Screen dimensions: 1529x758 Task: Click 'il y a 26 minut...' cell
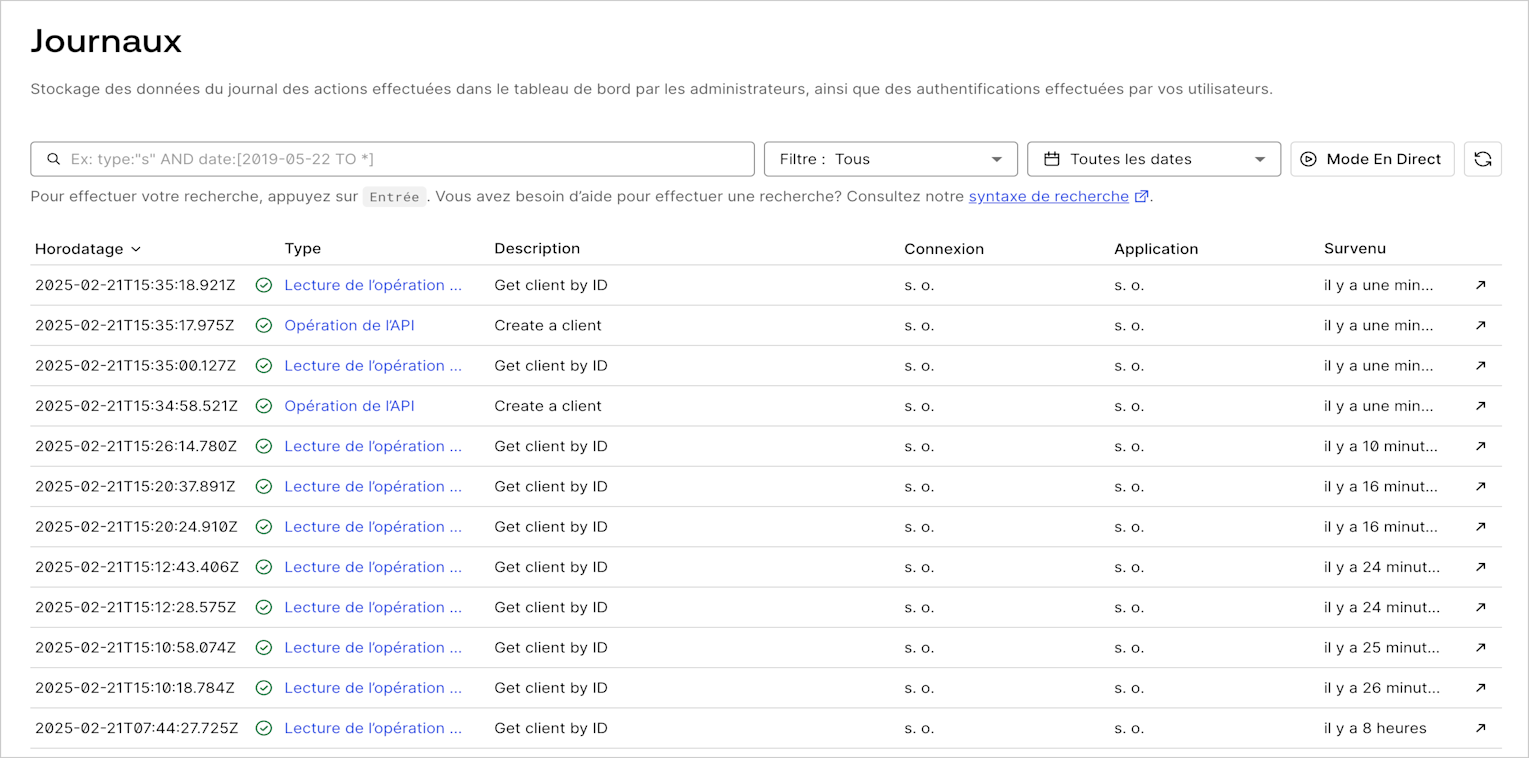tap(1382, 688)
